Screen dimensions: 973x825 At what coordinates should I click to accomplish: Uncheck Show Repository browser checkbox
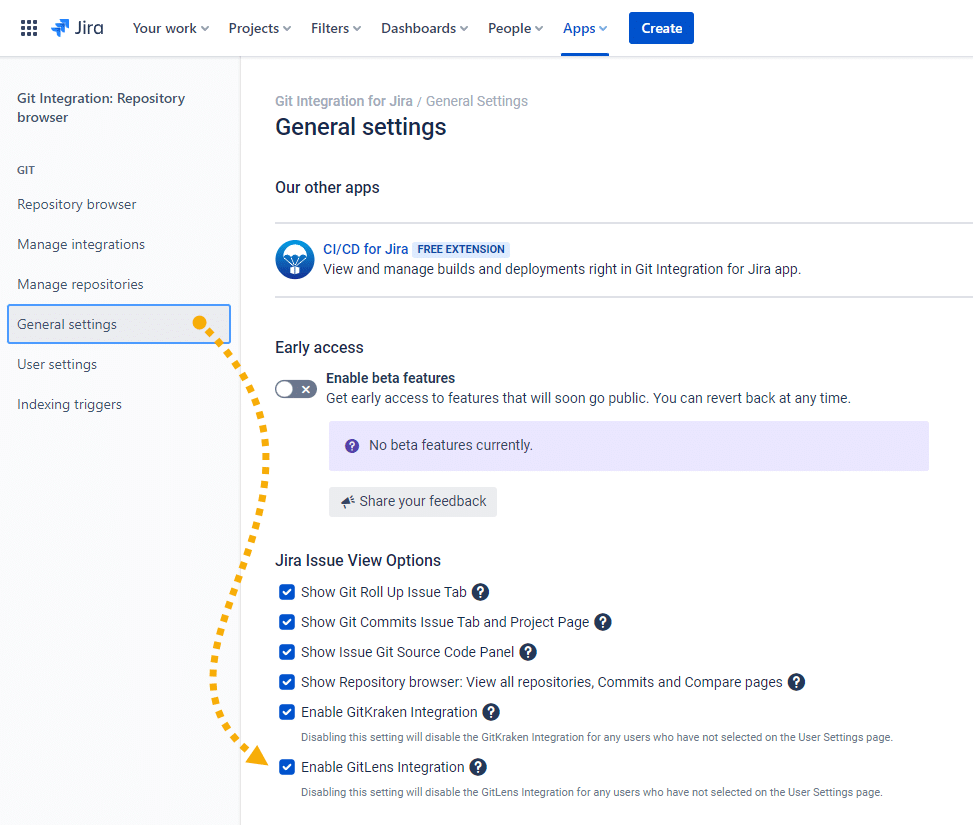coord(287,682)
